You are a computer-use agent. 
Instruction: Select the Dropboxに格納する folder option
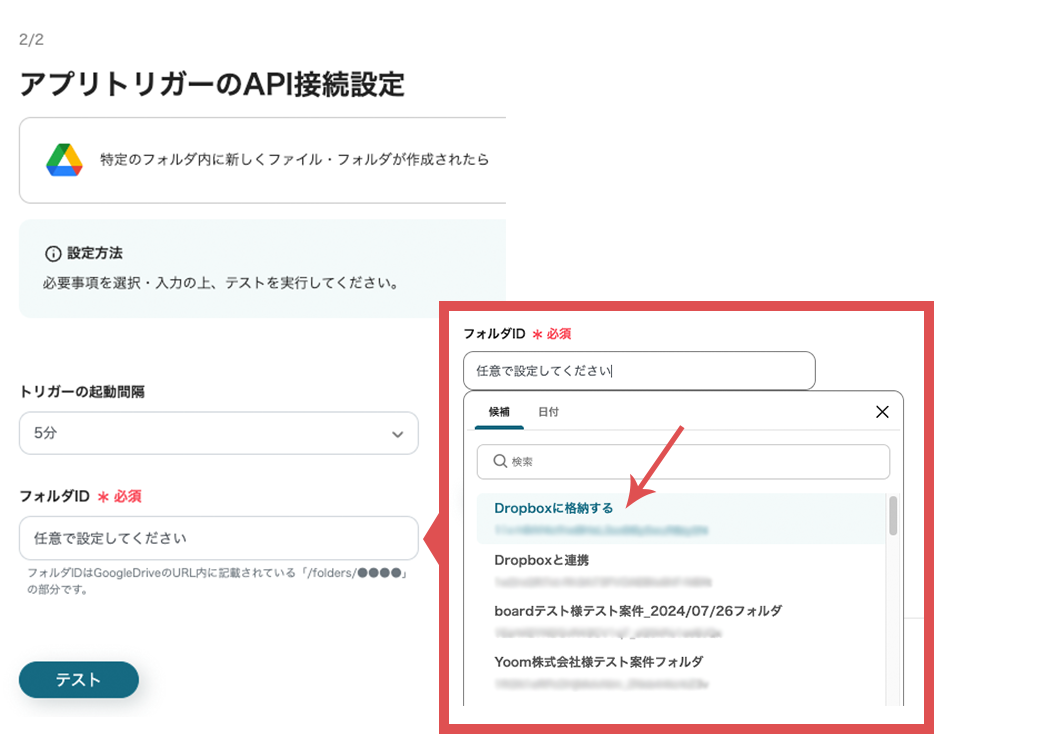(x=681, y=519)
